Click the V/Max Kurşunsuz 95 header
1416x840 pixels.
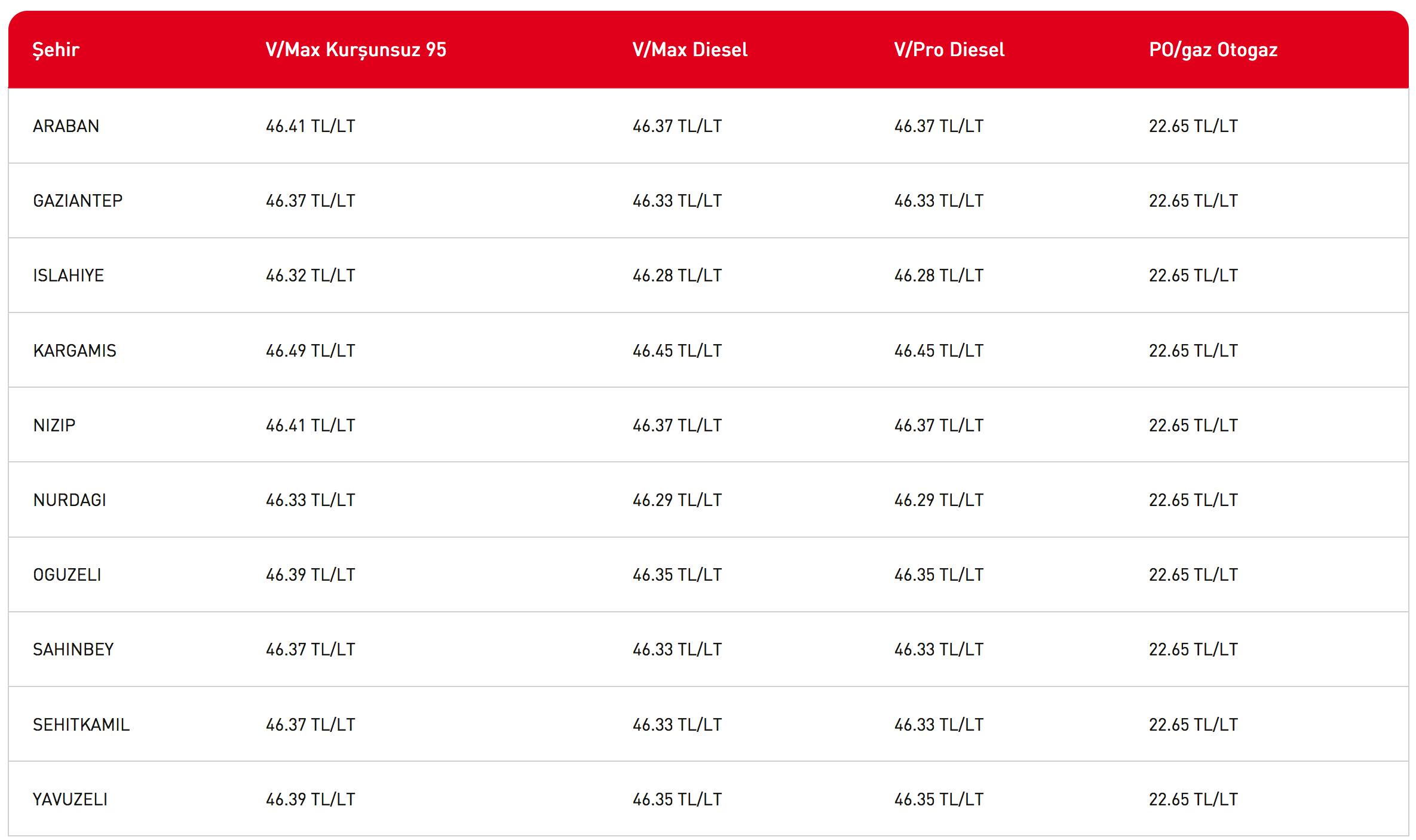point(355,50)
